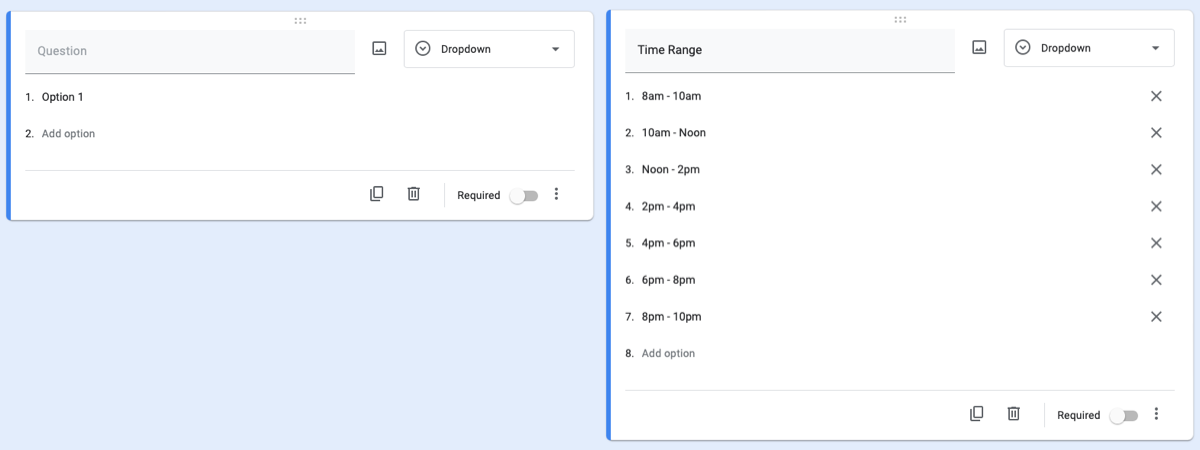Click Add option under Option 1
This screenshot has width=1200, height=450.
click(68, 133)
